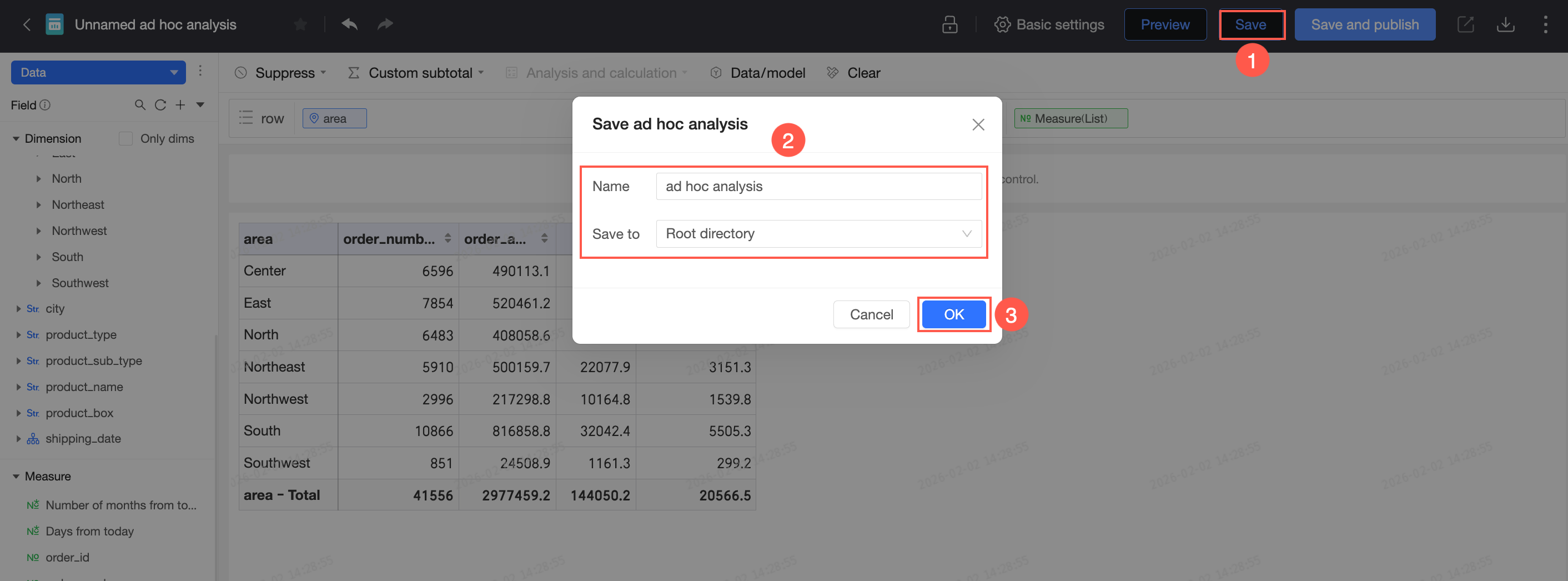Star the unnamed analysis as favorite
The width and height of the screenshot is (1568, 581).
pyautogui.click(x=299, y=24)
